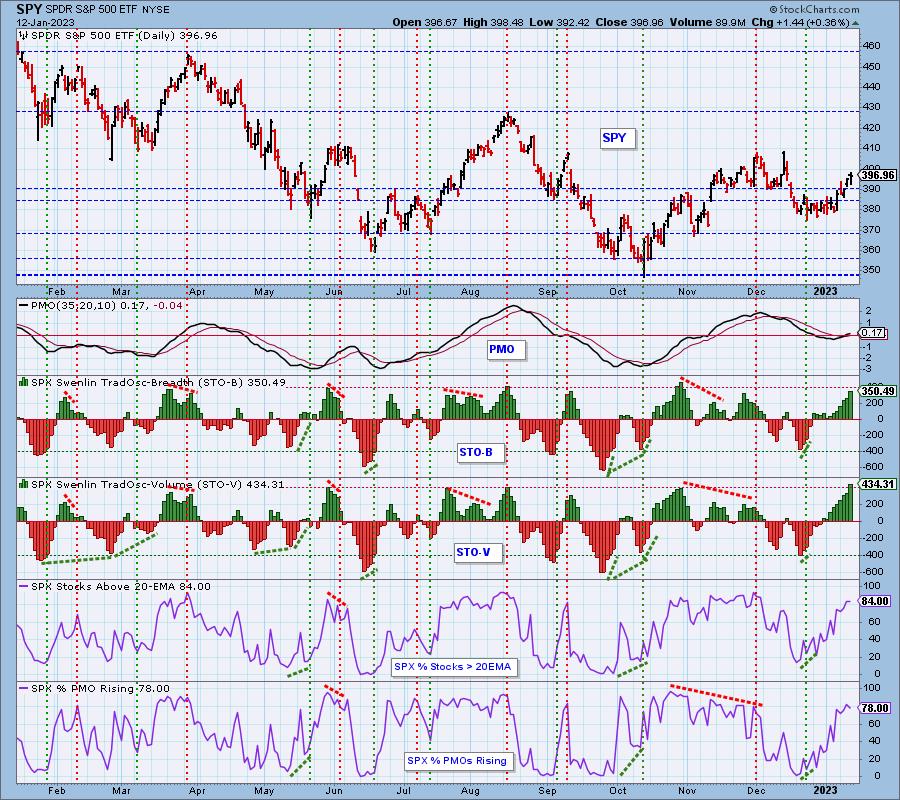Click 2023 on the axis under price panel
The height and width of the screenshot is (800, 900).
pos(826,292)
